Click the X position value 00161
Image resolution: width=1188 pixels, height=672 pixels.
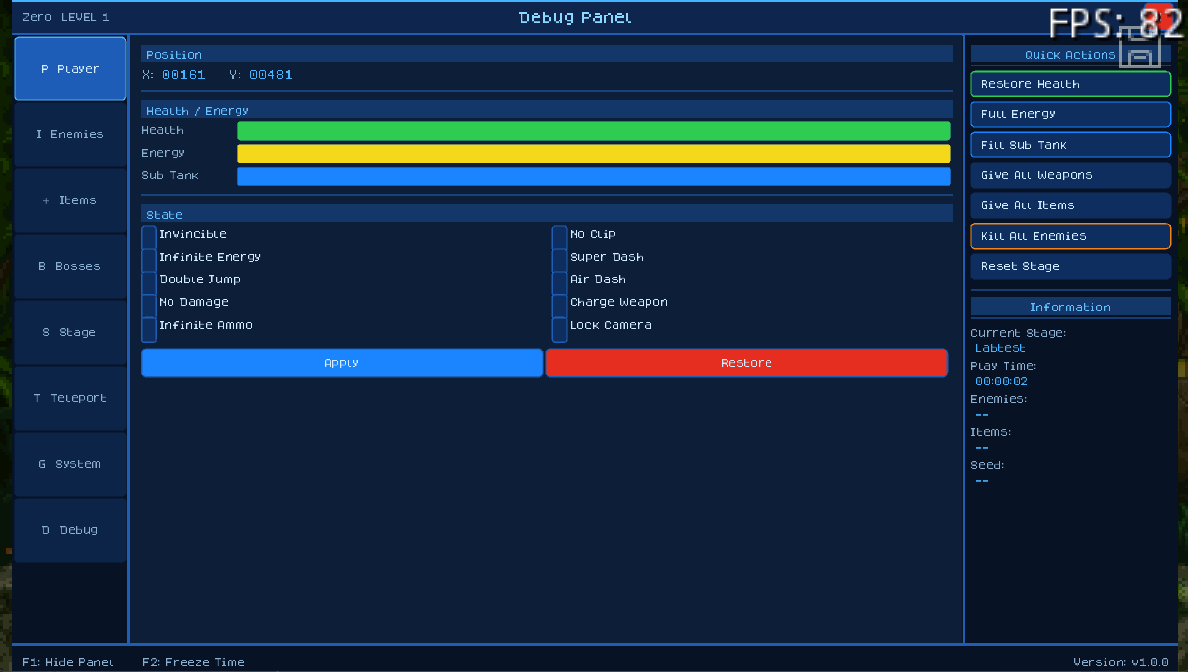(x=183, y=75)
